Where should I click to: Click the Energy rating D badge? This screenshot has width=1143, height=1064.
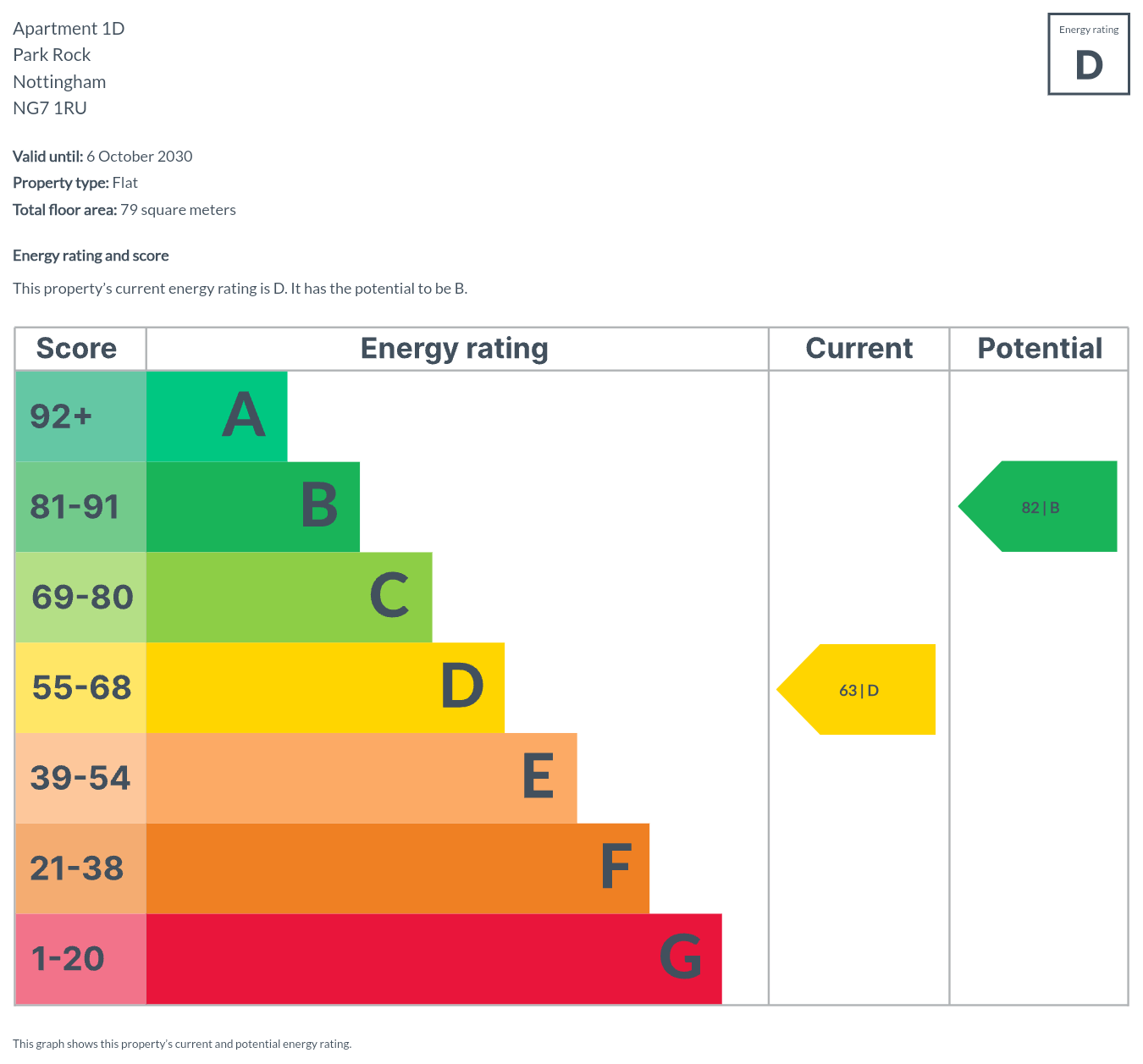[1088, 54]
